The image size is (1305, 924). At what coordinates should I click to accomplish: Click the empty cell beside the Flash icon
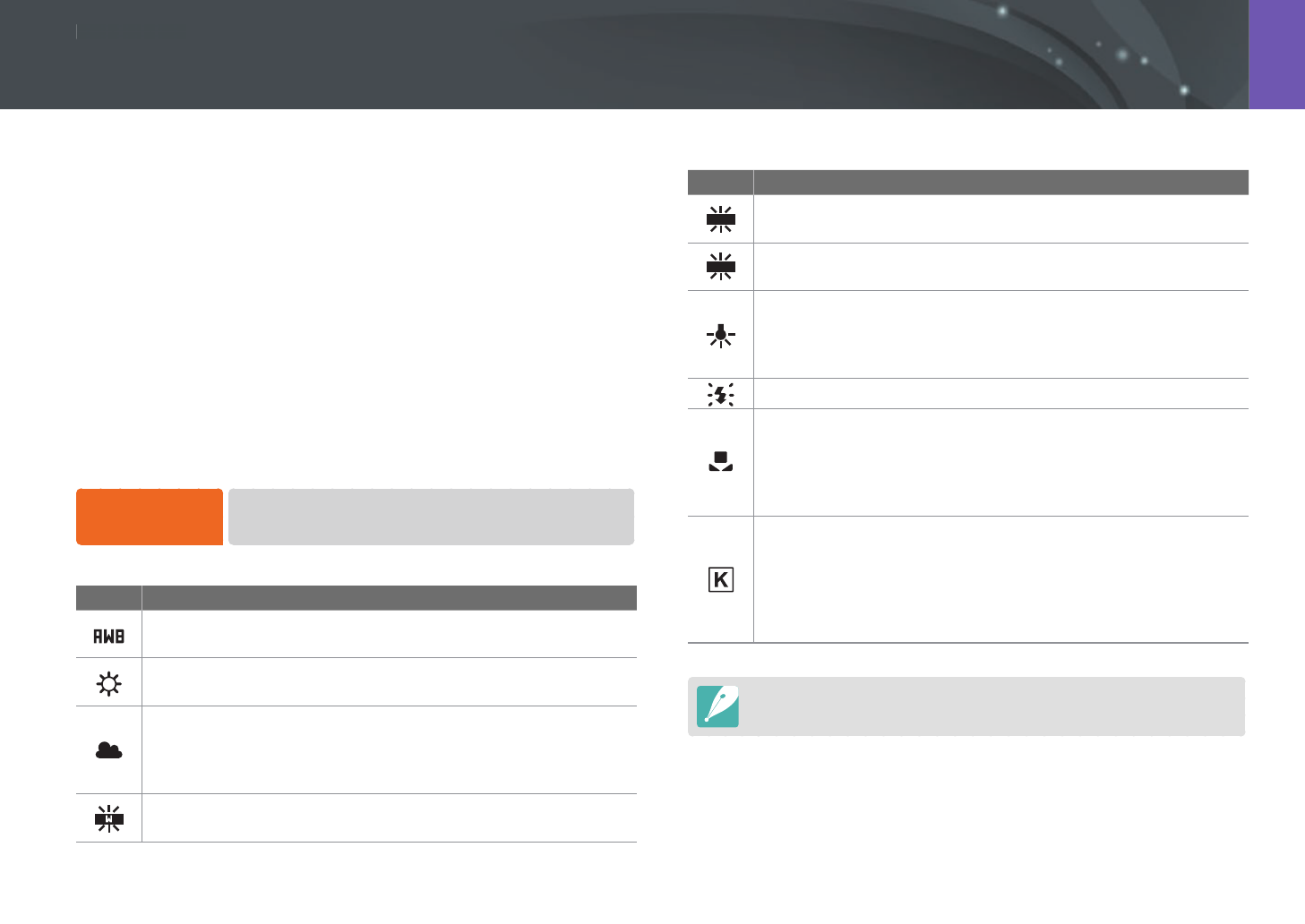(1001, 394)
